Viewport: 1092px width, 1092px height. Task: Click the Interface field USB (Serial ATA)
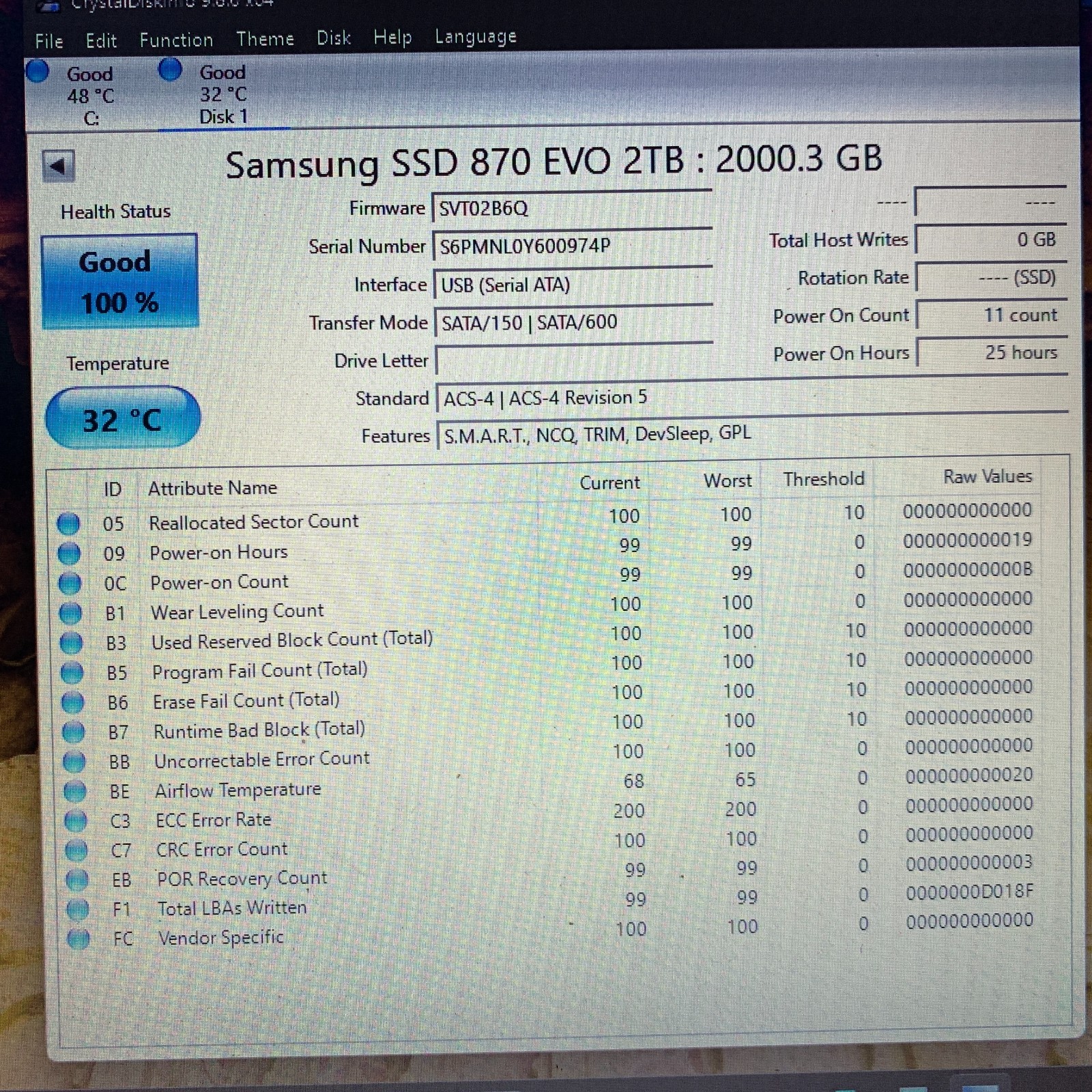tap(573, 285)
